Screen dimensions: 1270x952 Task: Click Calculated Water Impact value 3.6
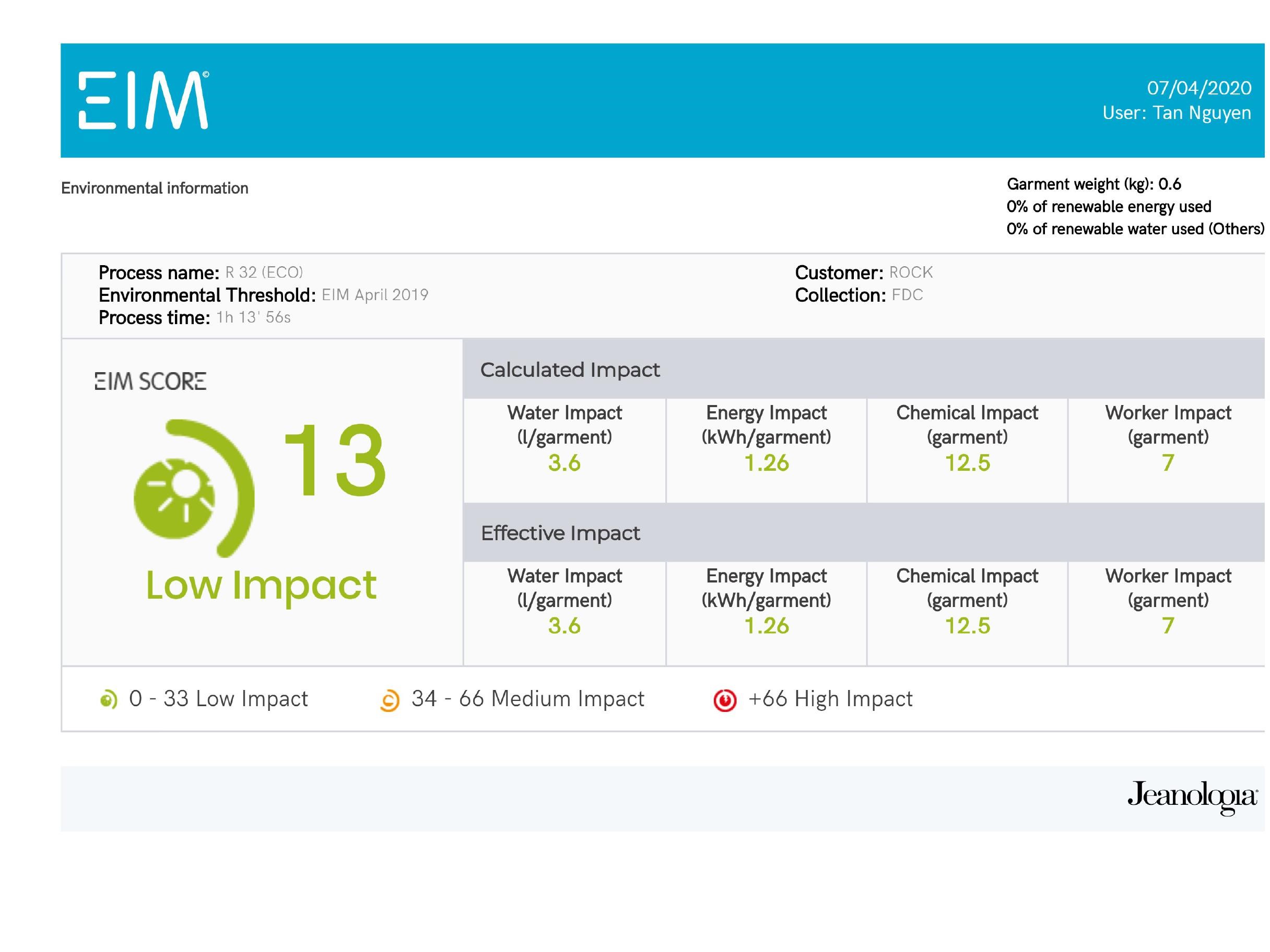[565, 463]
